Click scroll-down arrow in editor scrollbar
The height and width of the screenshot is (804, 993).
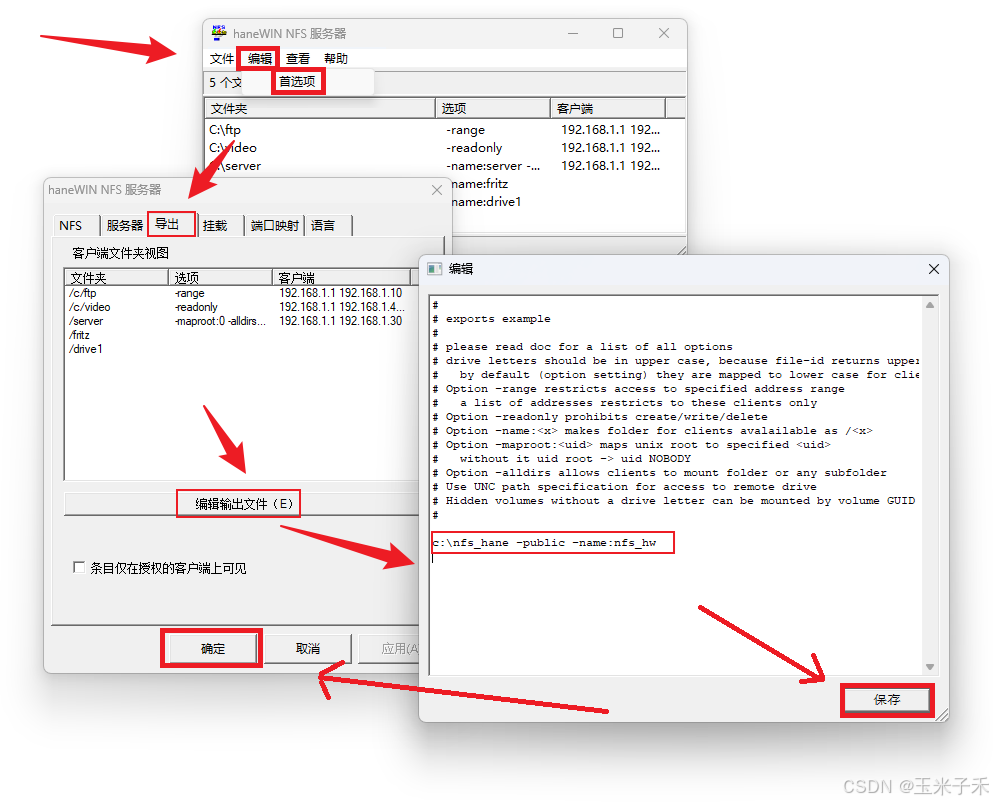930,667
